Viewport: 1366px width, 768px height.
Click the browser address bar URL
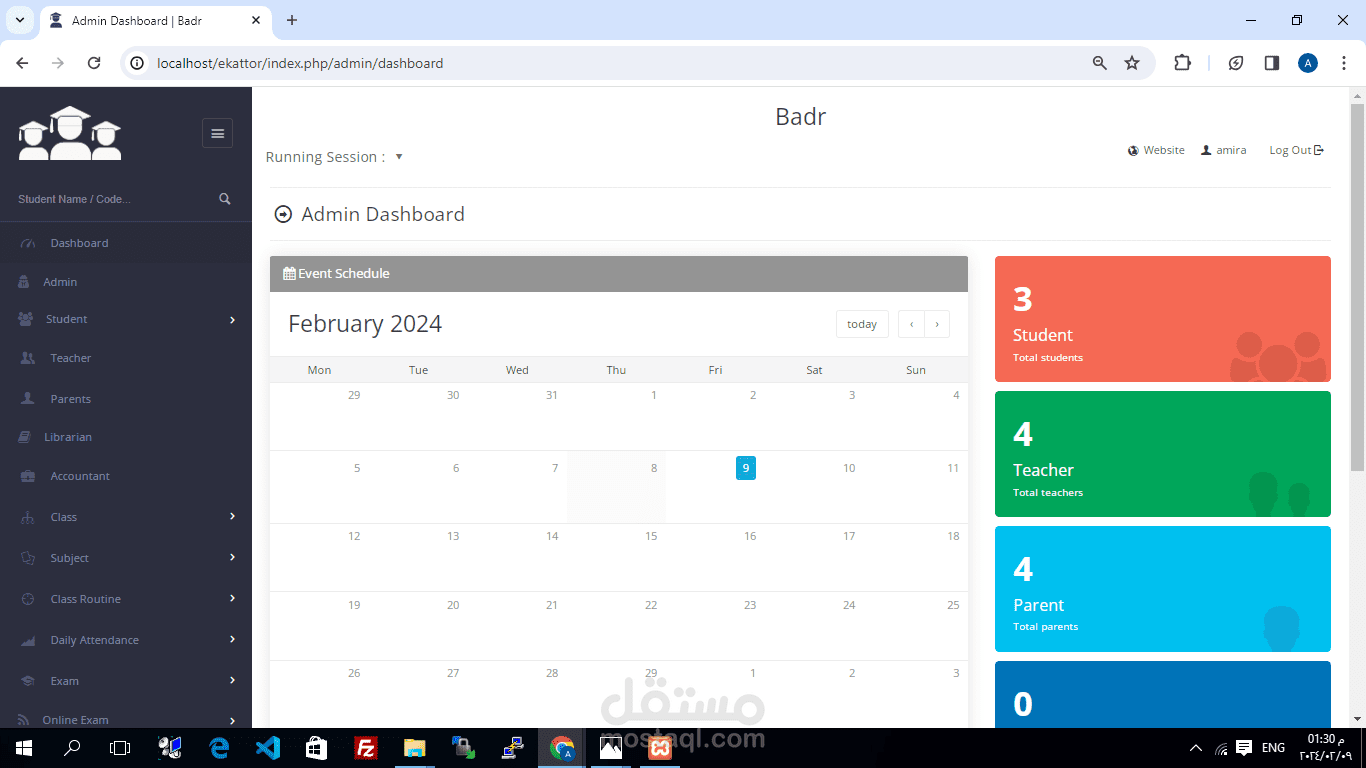click(x=300, y=63)
